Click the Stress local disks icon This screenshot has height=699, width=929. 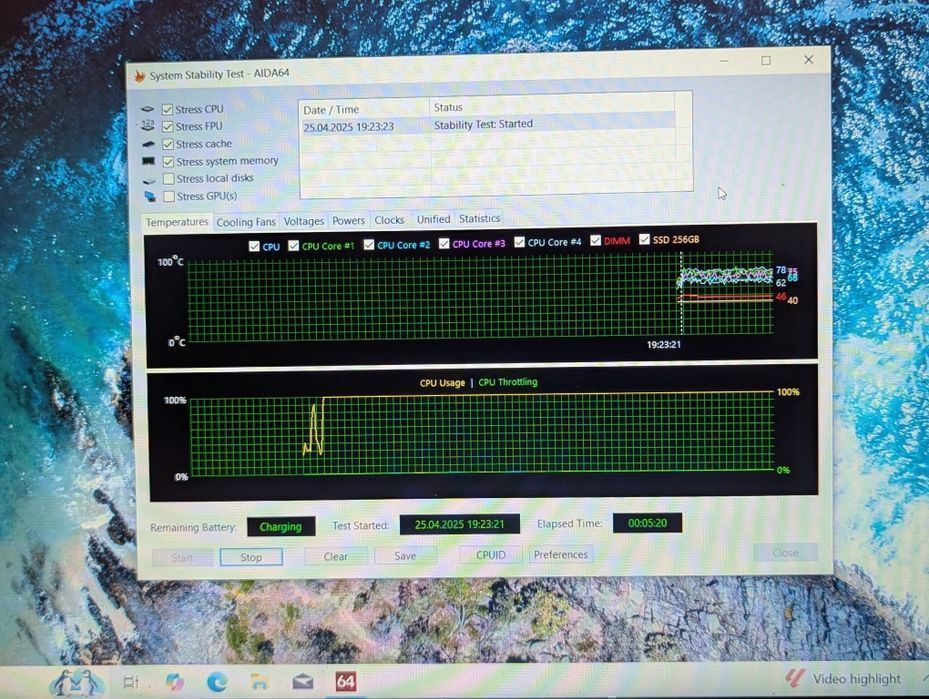point(149,180)
